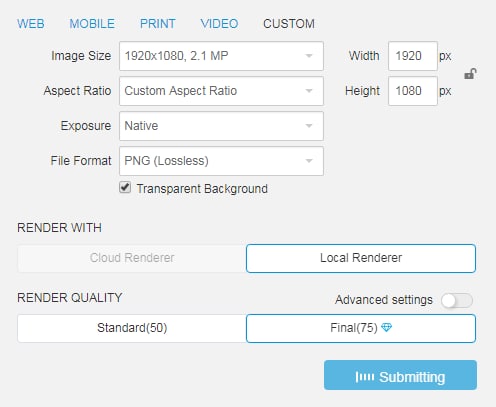Viewport: 496px width, 407px height.
Task: Click the File Format label
Action: click(x=81, y=161)
